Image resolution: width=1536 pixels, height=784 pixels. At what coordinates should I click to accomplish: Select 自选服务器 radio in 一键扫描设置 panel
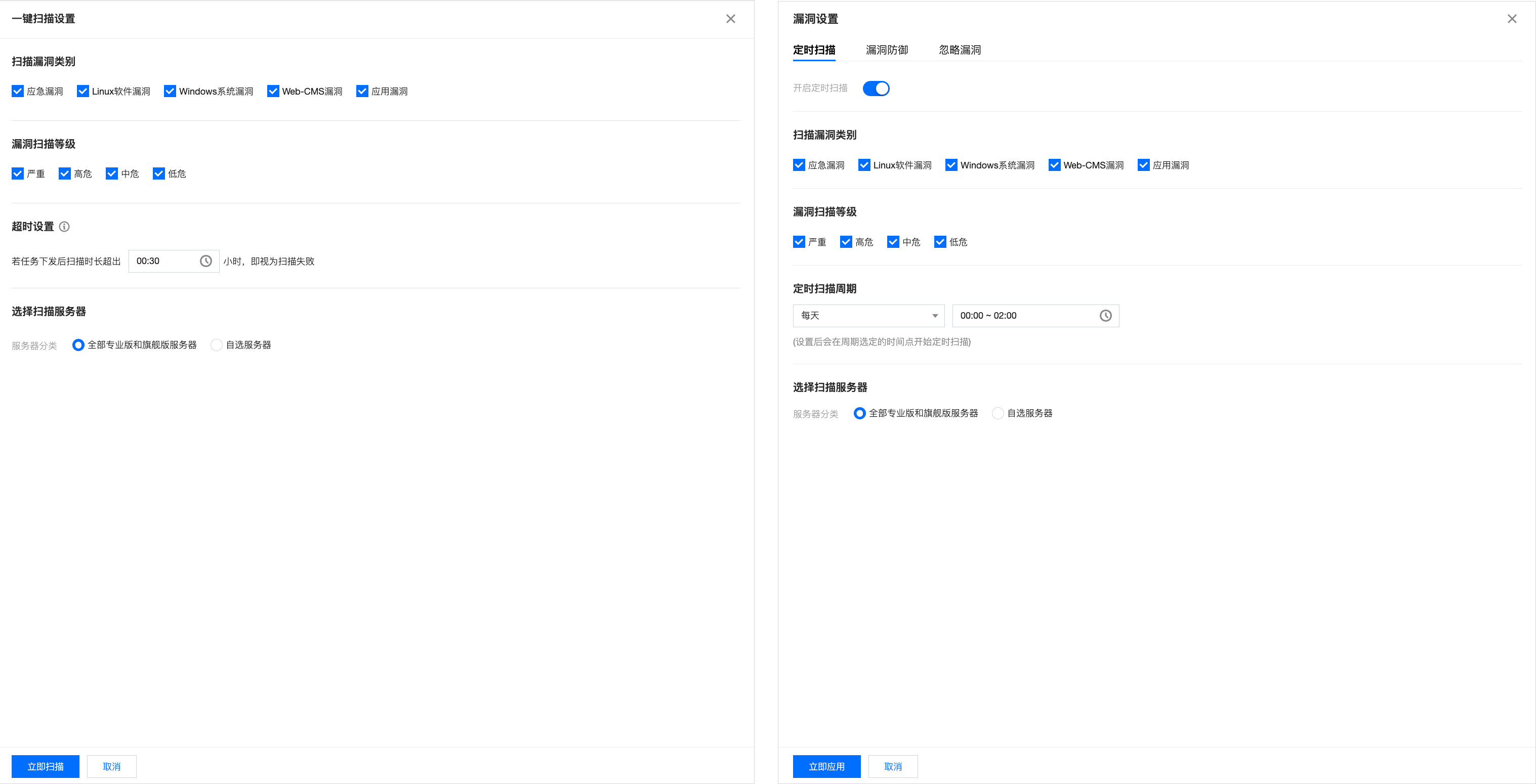coord(217,345)
